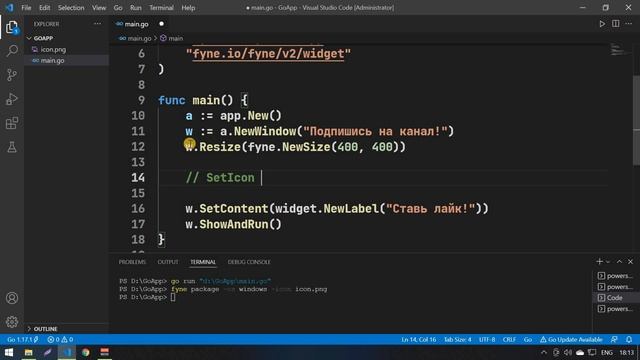Open the launch profile dropdown arrow
This screenshot has width=640, height=360.
point(608,262)
